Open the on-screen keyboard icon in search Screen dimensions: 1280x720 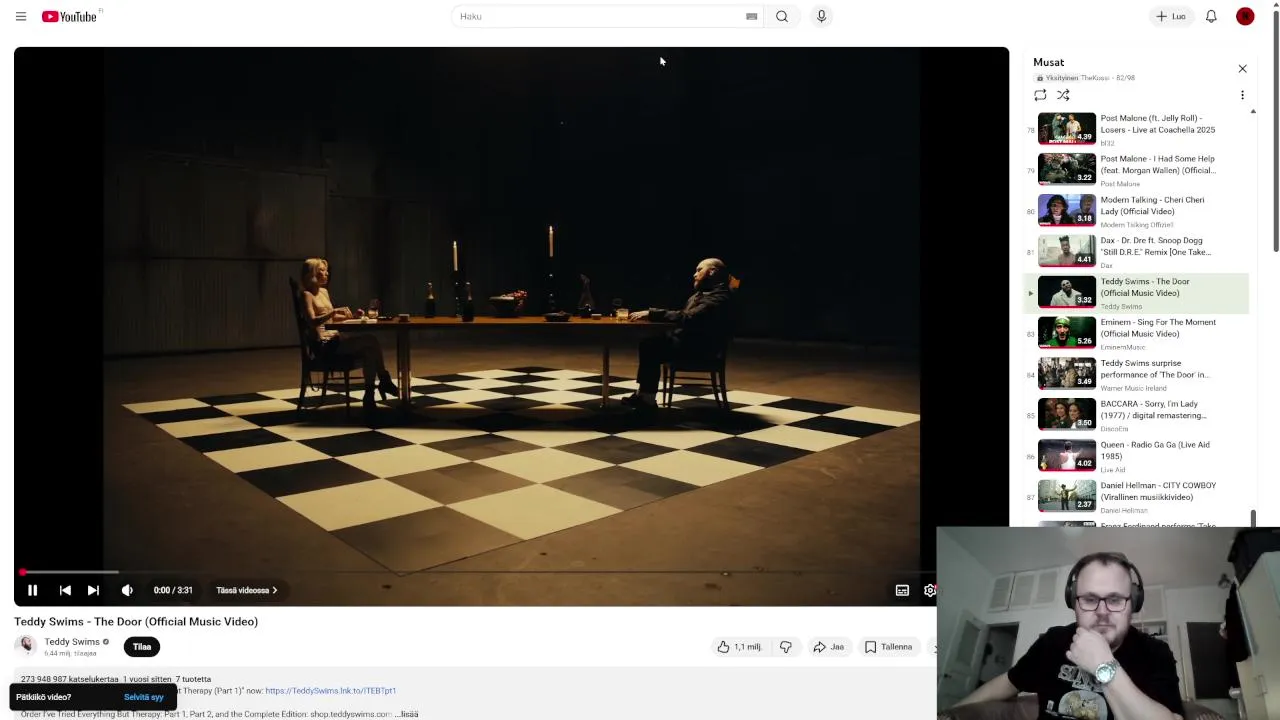(751, 16)
